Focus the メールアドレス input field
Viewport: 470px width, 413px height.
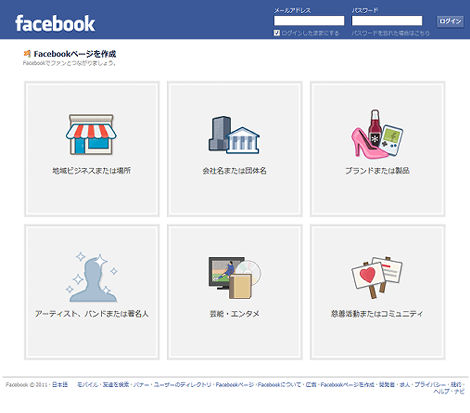(x=309, y=21)
